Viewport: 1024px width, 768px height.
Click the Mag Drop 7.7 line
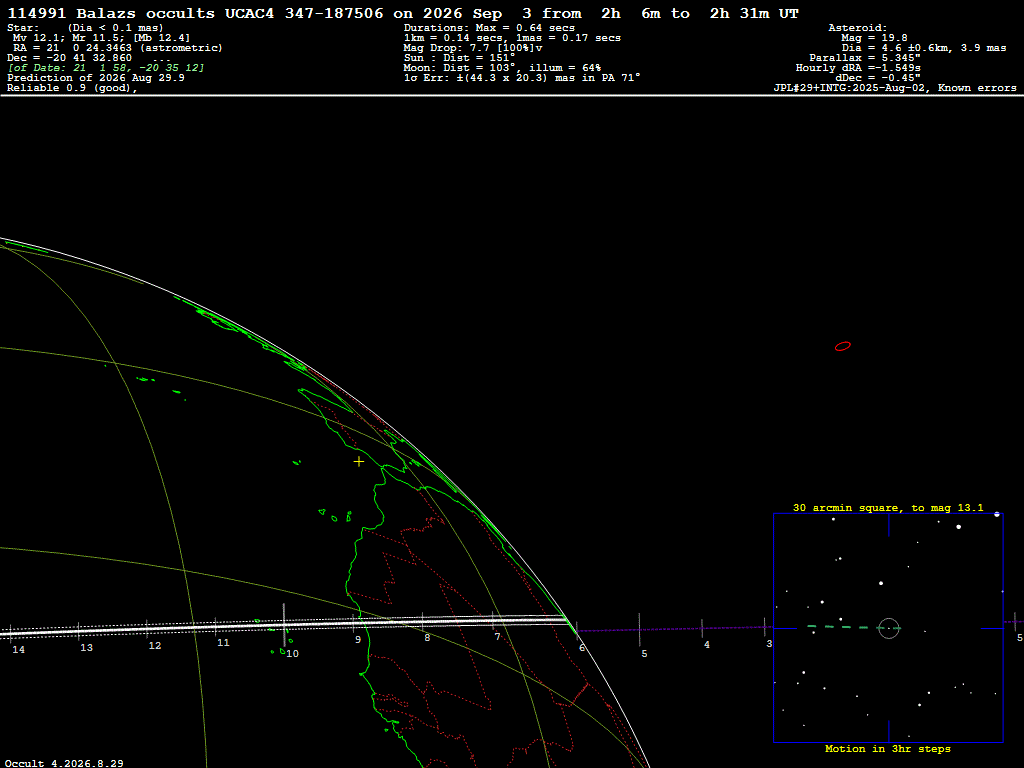click(x=473, y=48)
